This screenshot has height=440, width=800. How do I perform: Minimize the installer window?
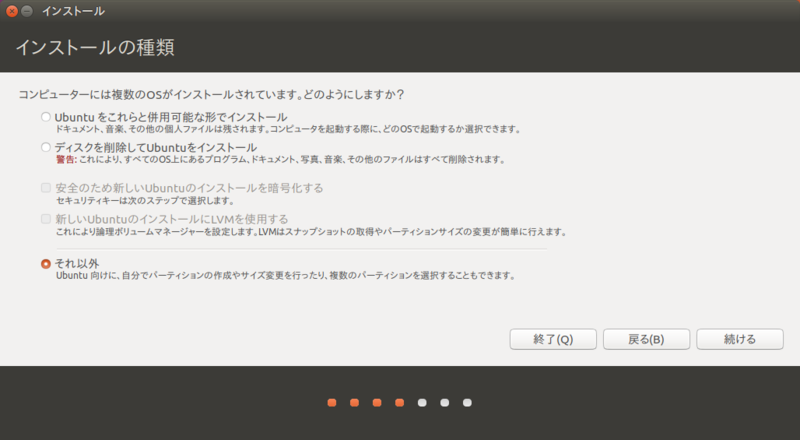pyautogui.click(x=27, y=11)
